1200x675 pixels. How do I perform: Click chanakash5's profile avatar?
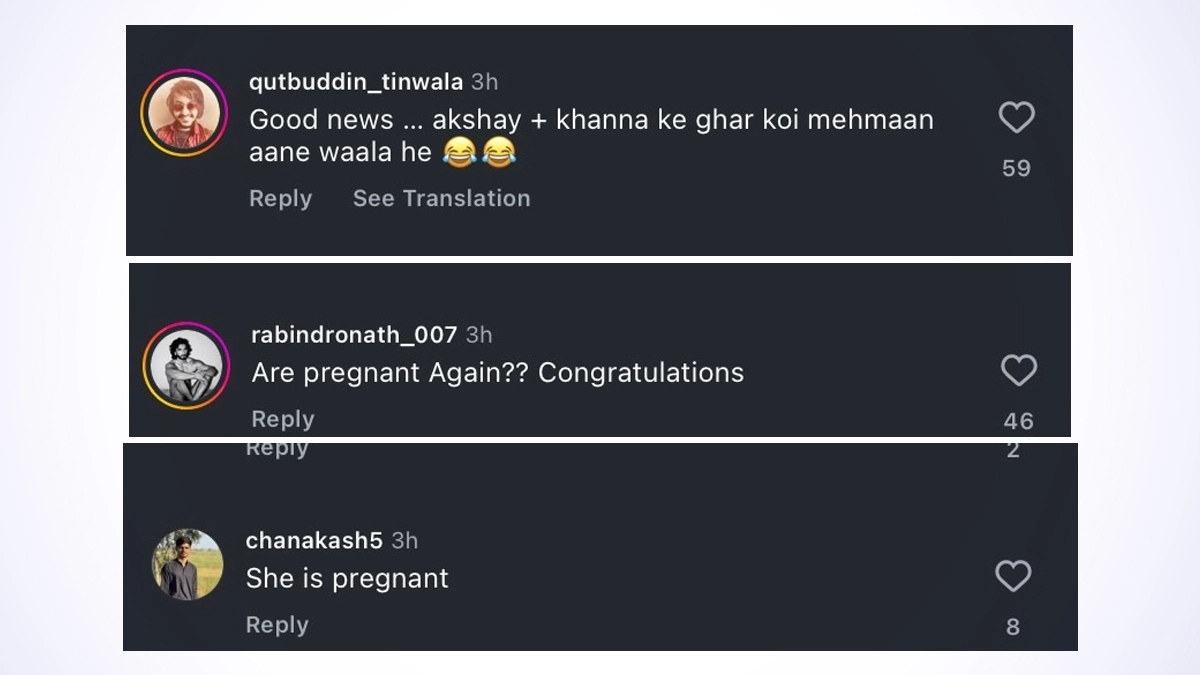188,565
